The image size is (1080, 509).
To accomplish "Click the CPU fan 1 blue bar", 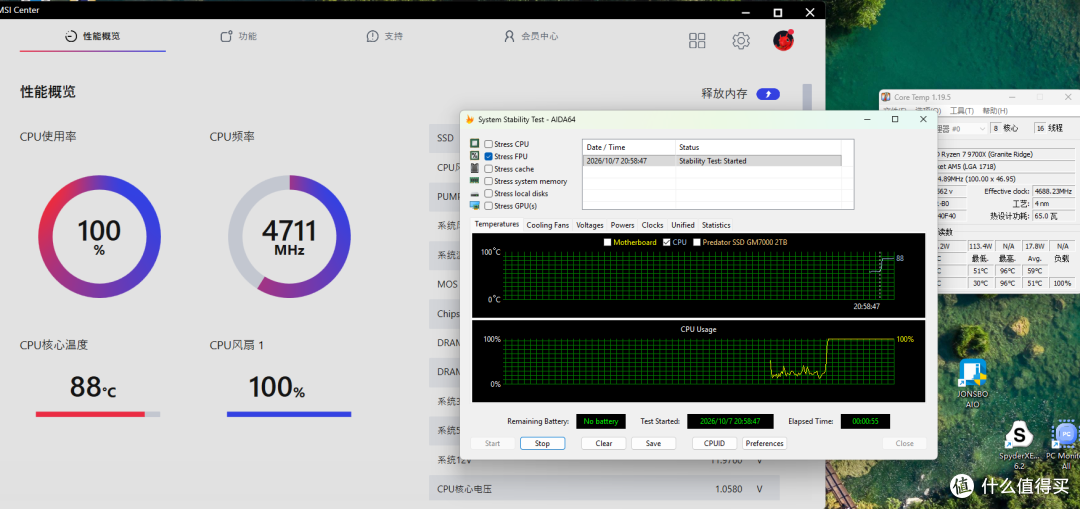I will (289, 414).
